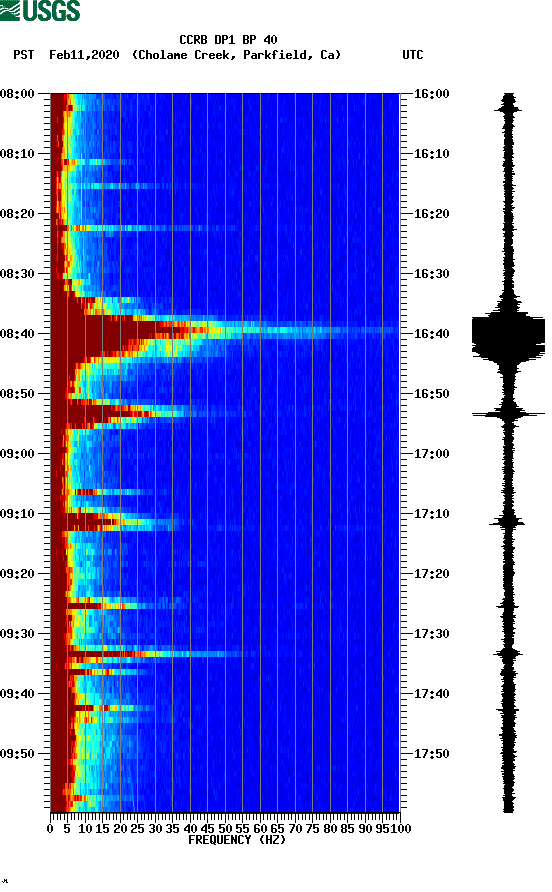The height and width of the screenshot is (892, 552).
Task: Click the 16:20 UTC time label
Action: pos(431,213)
